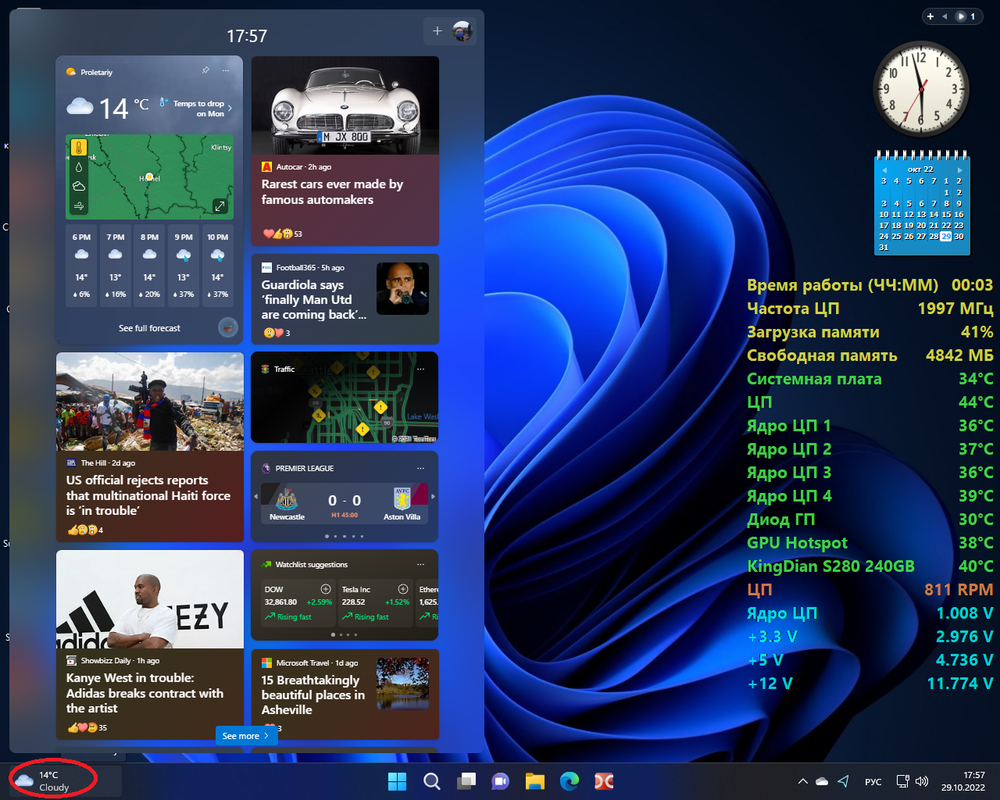This screenshot has height=800, width=1000.
Task: Click the OneDrive cloud tray icon
Action: point(822,781)
